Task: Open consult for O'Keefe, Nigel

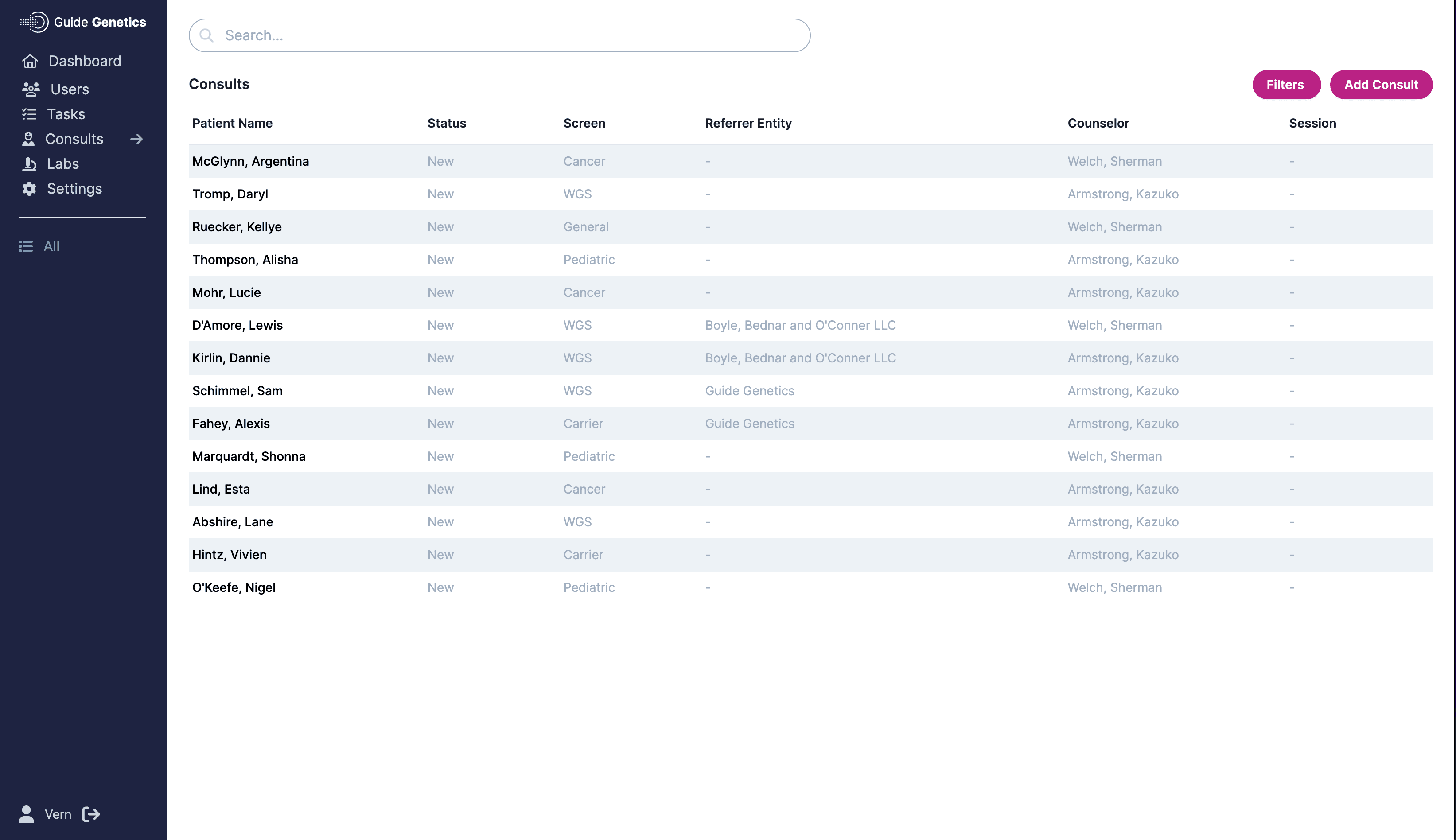Action: pos(234,587)
